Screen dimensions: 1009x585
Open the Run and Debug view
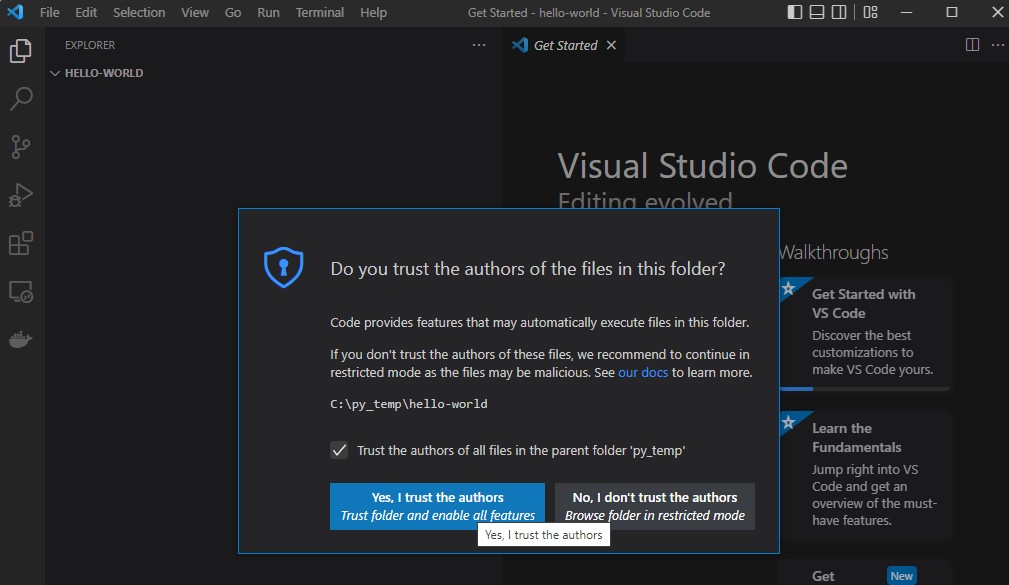[x=21, y=195]
